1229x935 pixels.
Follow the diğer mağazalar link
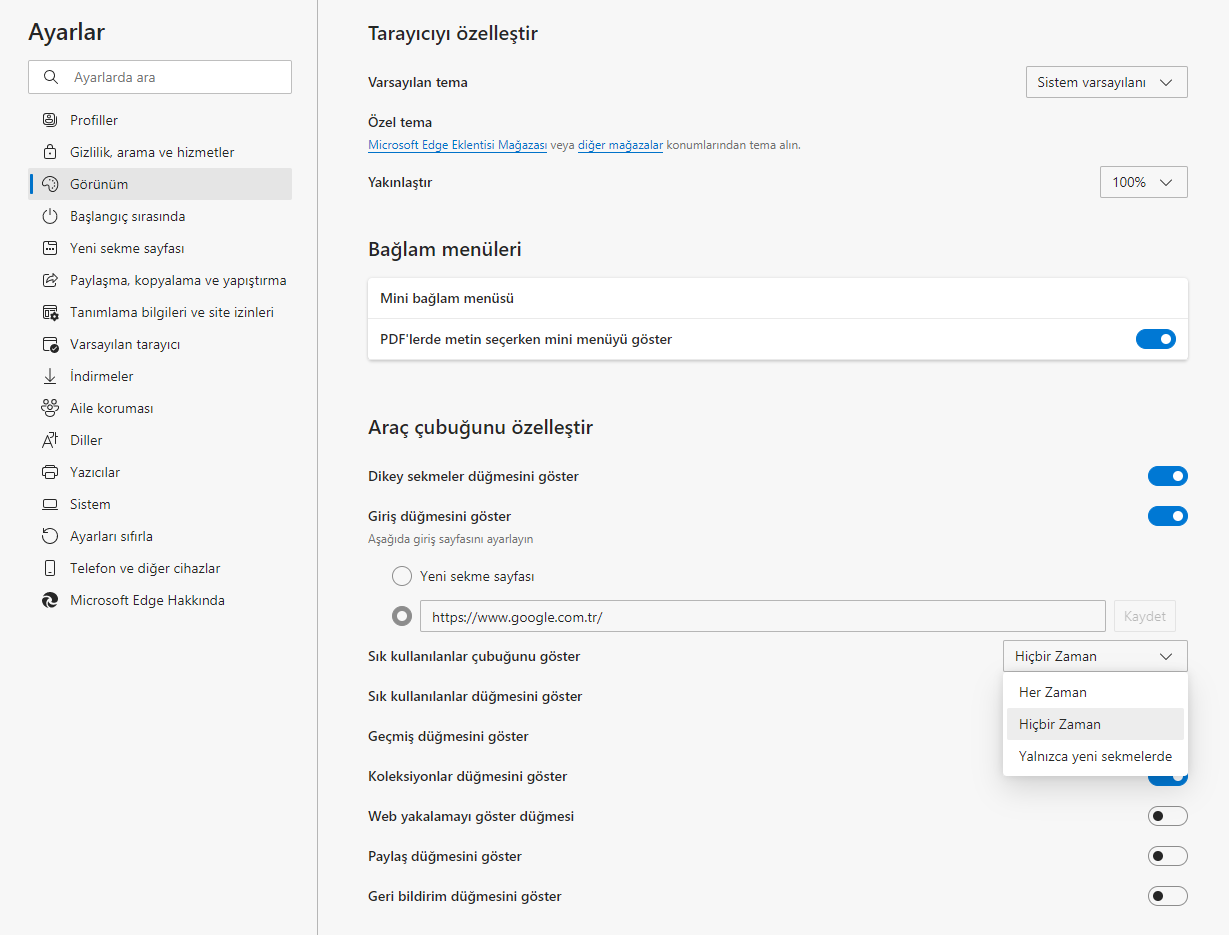pyautogui.click(x=620, y=145)
